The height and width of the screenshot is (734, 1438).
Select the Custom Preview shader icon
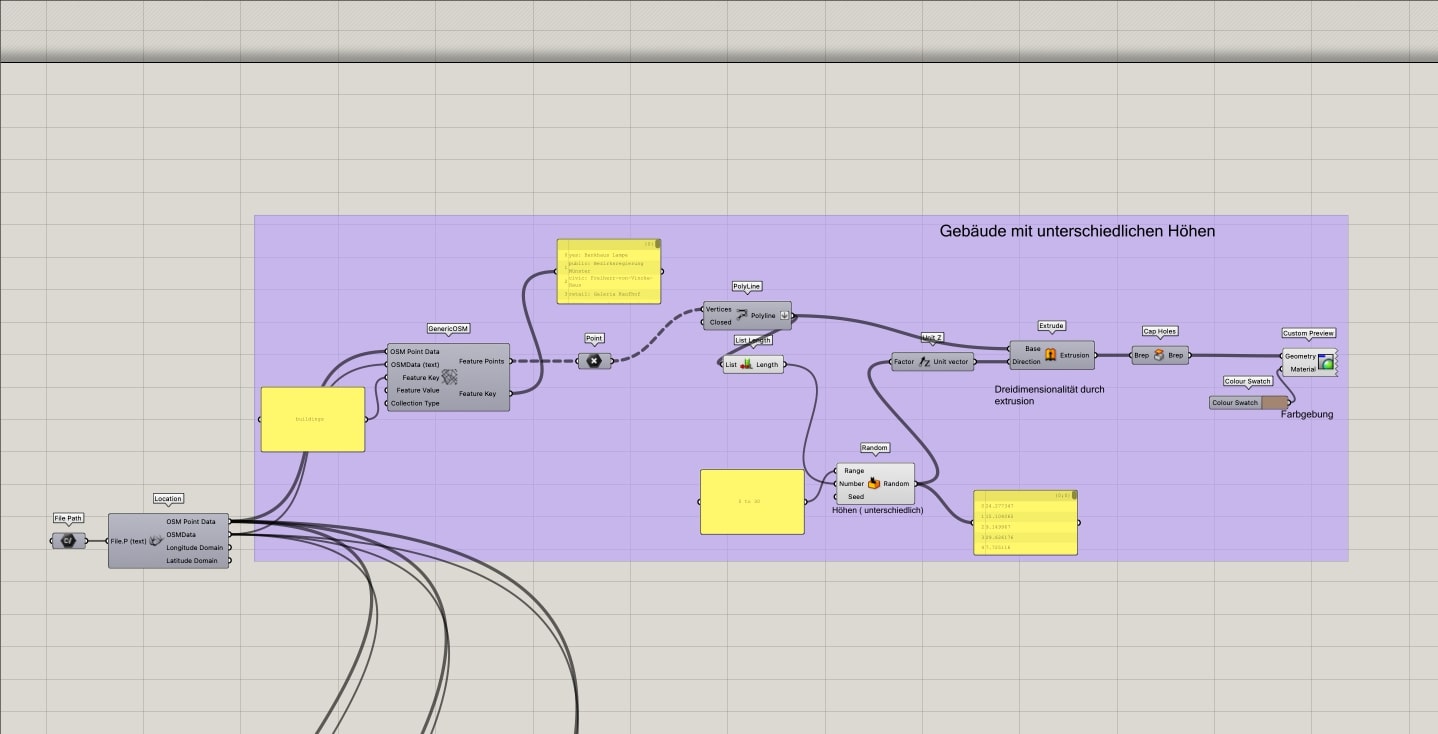click(x=1327, y=362)
